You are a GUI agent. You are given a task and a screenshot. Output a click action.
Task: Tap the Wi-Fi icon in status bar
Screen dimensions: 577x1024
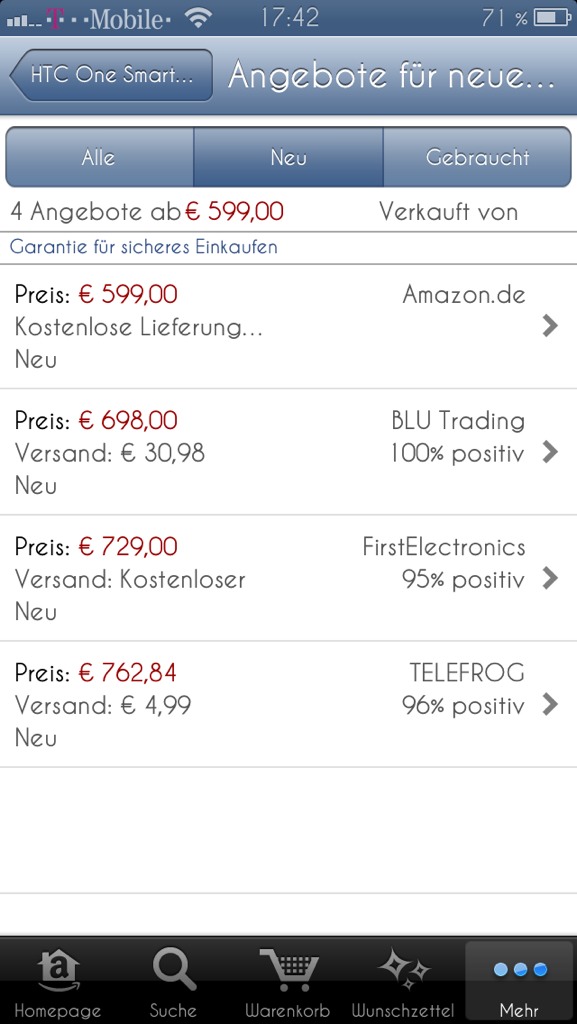click(x=196, y=18)
